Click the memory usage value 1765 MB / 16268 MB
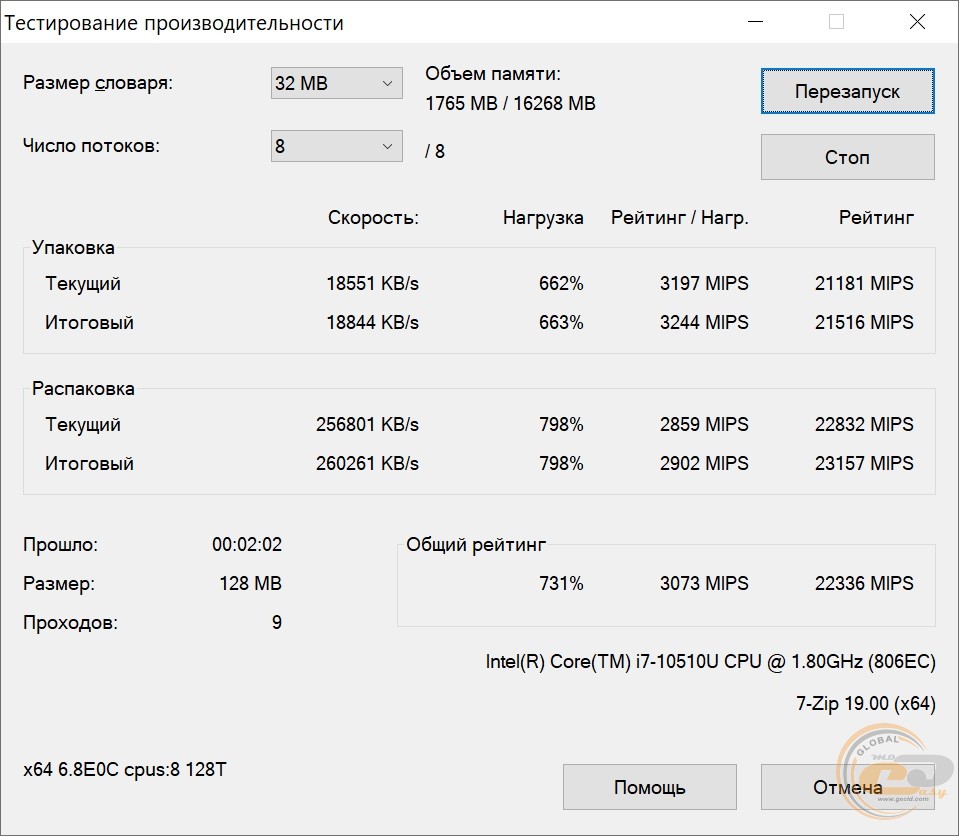 (510, 103)
